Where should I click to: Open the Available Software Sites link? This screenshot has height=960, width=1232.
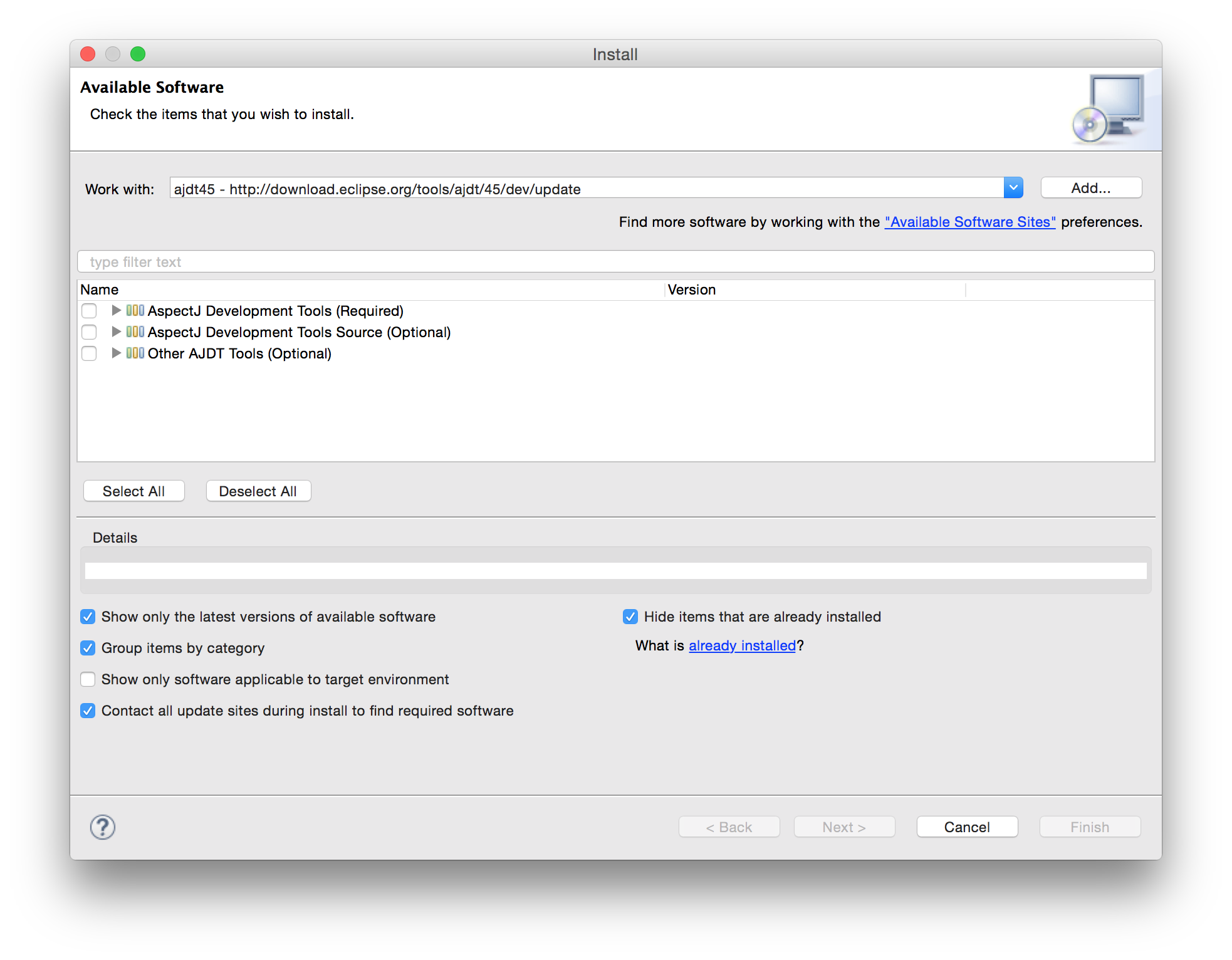(x=970, y=222)
